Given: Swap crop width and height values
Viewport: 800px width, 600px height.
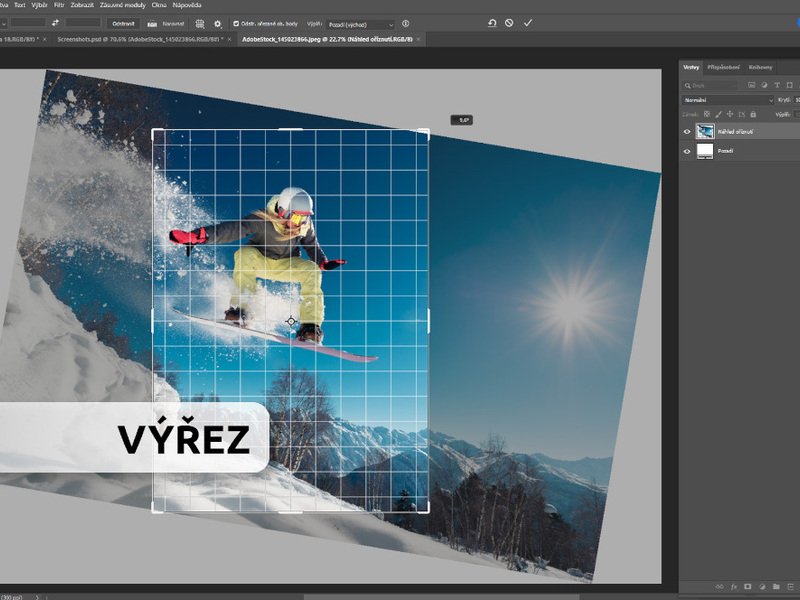Looking at the screenshot, I should pos(55,23).
